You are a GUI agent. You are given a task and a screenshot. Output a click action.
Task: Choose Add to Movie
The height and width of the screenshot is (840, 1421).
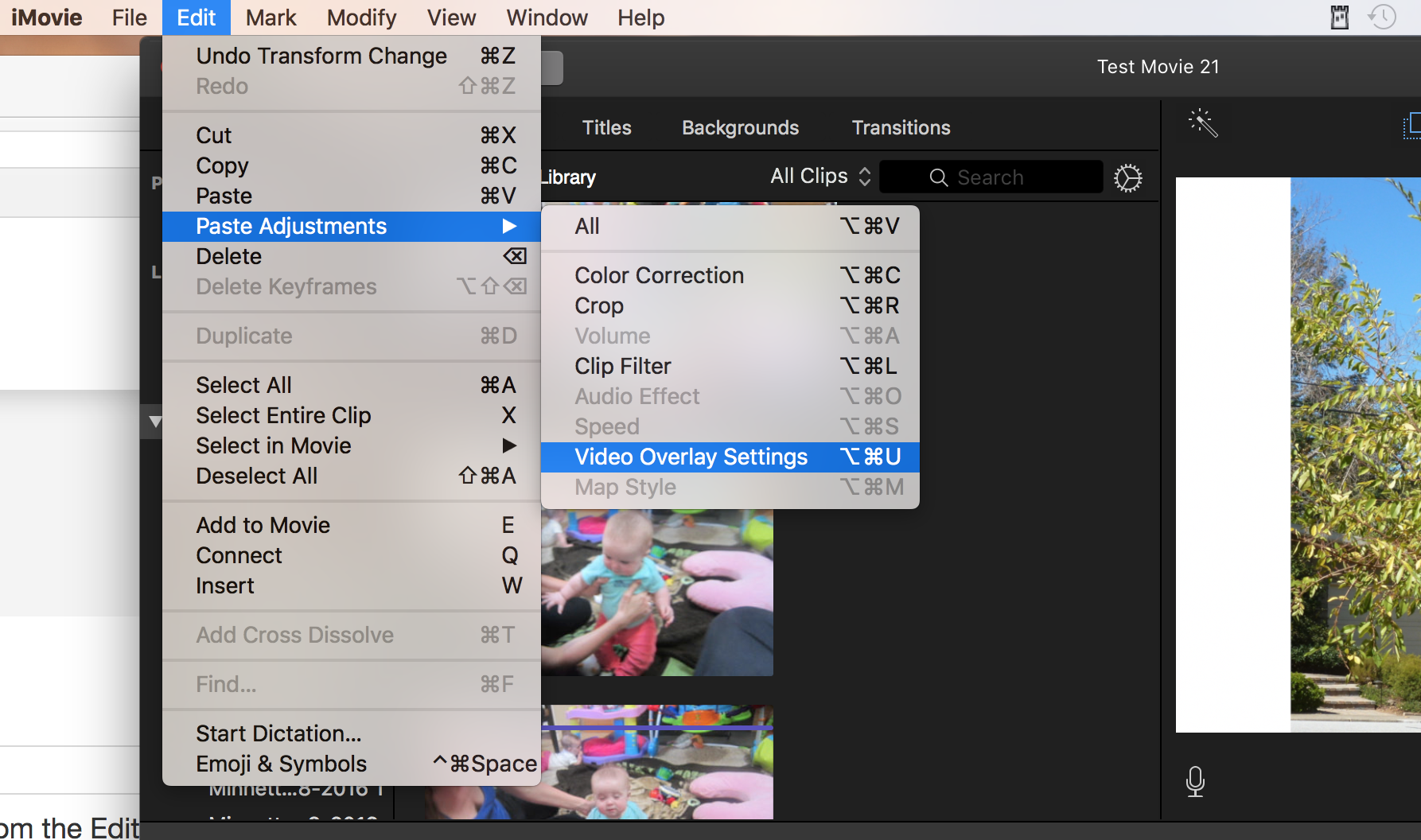click(x=352, y=525)
